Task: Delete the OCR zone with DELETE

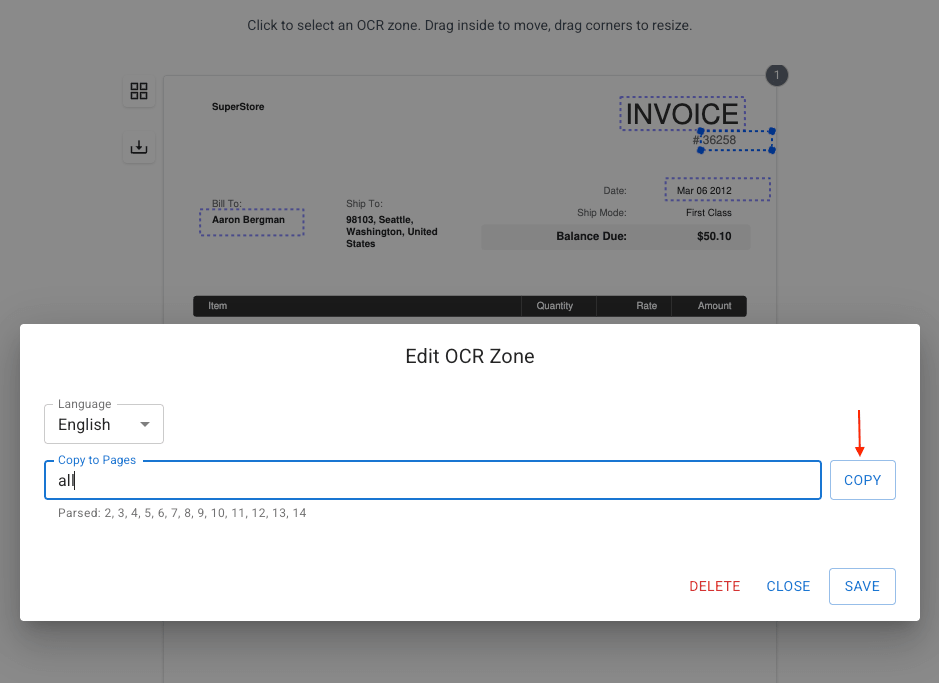Action: (x=714, y=587)
